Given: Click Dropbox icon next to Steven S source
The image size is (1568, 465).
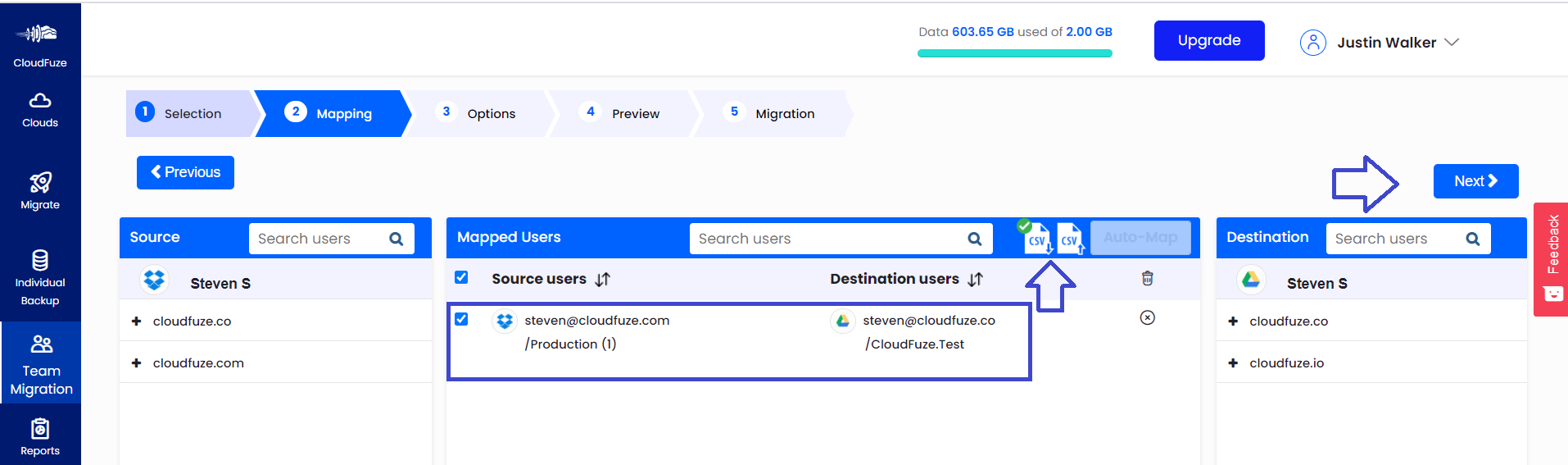Looking at the screenshot, I should tap(154, 280).
